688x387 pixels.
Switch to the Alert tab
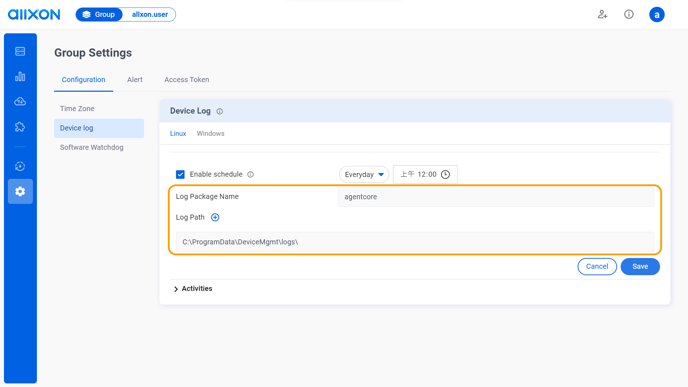[135, 79]
